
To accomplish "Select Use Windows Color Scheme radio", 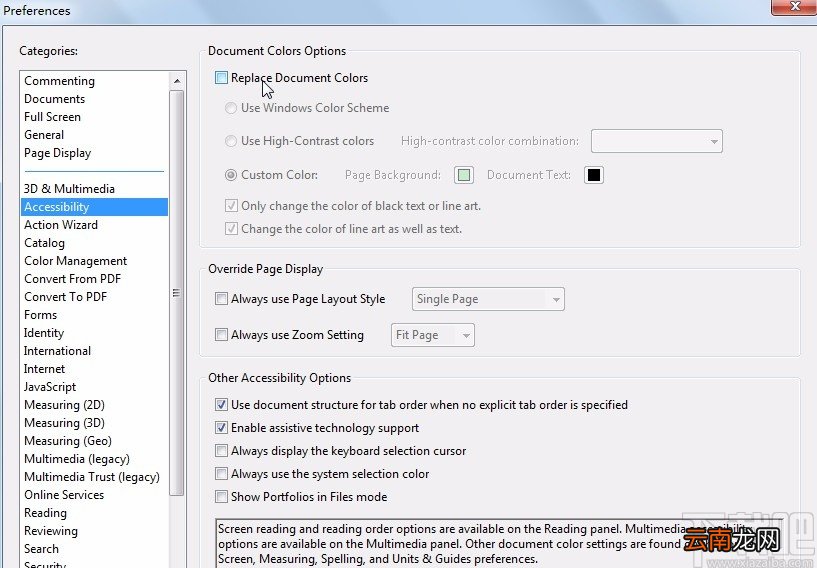I will 230,108.
